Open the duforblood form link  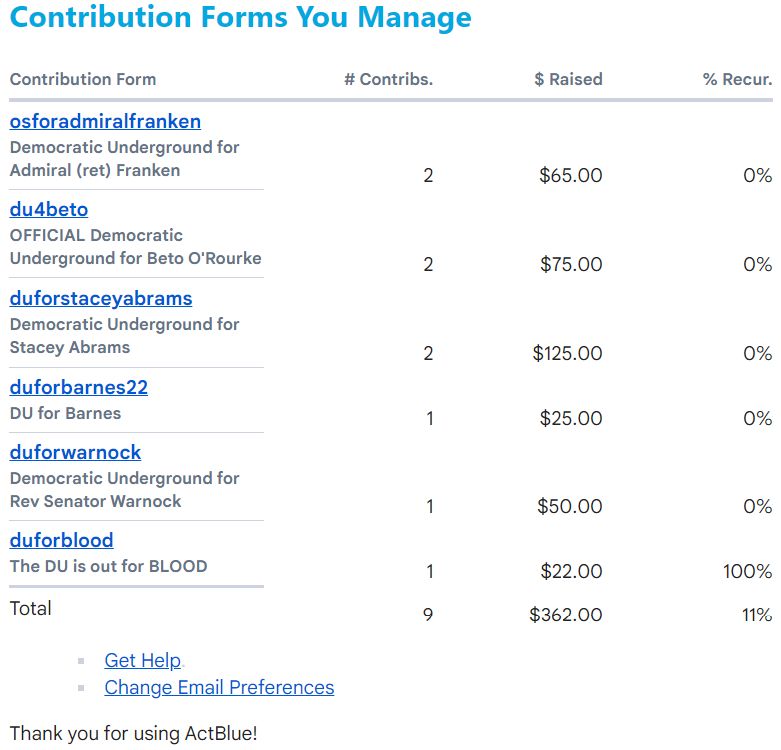(x=61, y=540)
